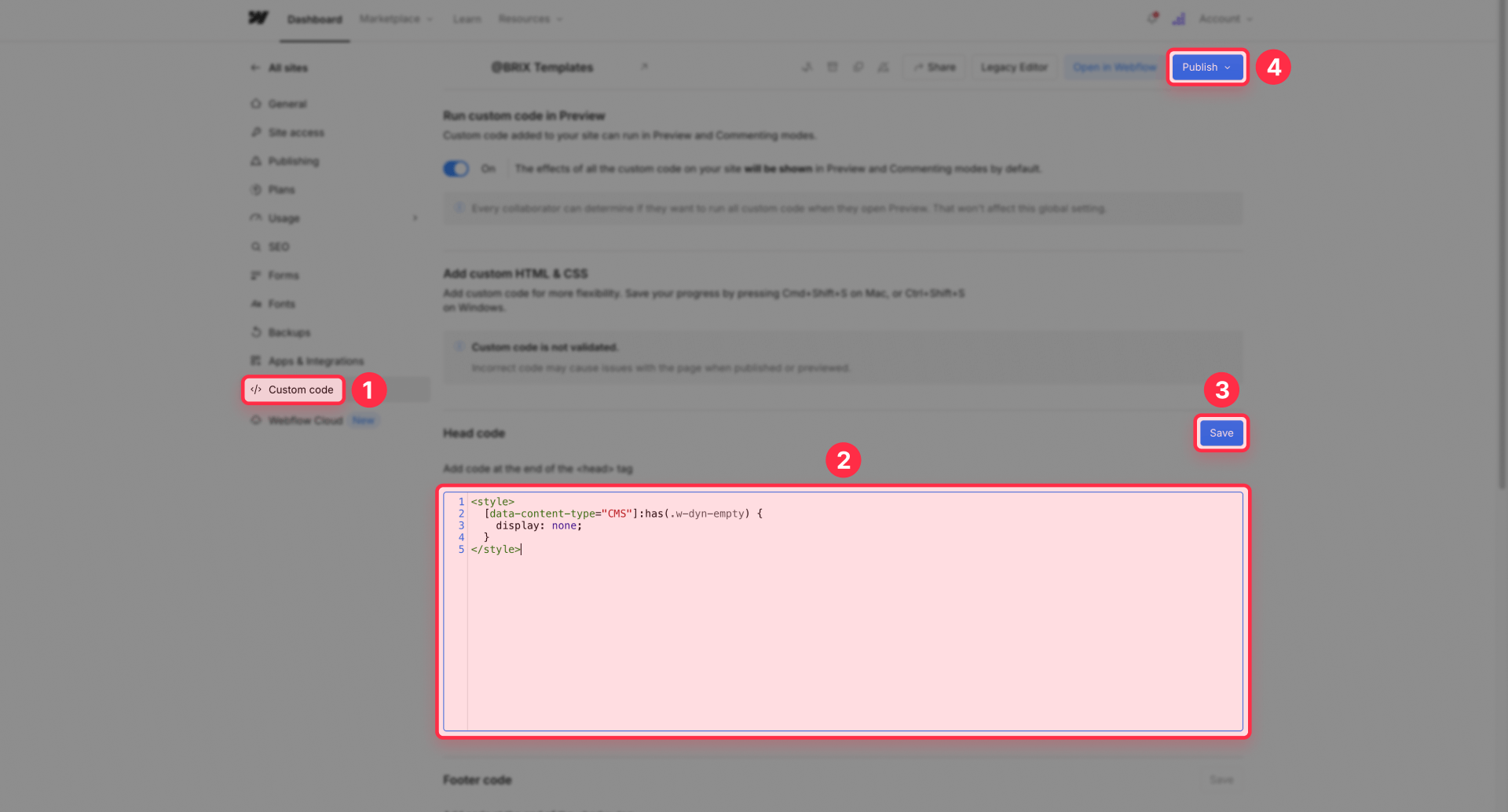Open Site access settings

point(296,133)
